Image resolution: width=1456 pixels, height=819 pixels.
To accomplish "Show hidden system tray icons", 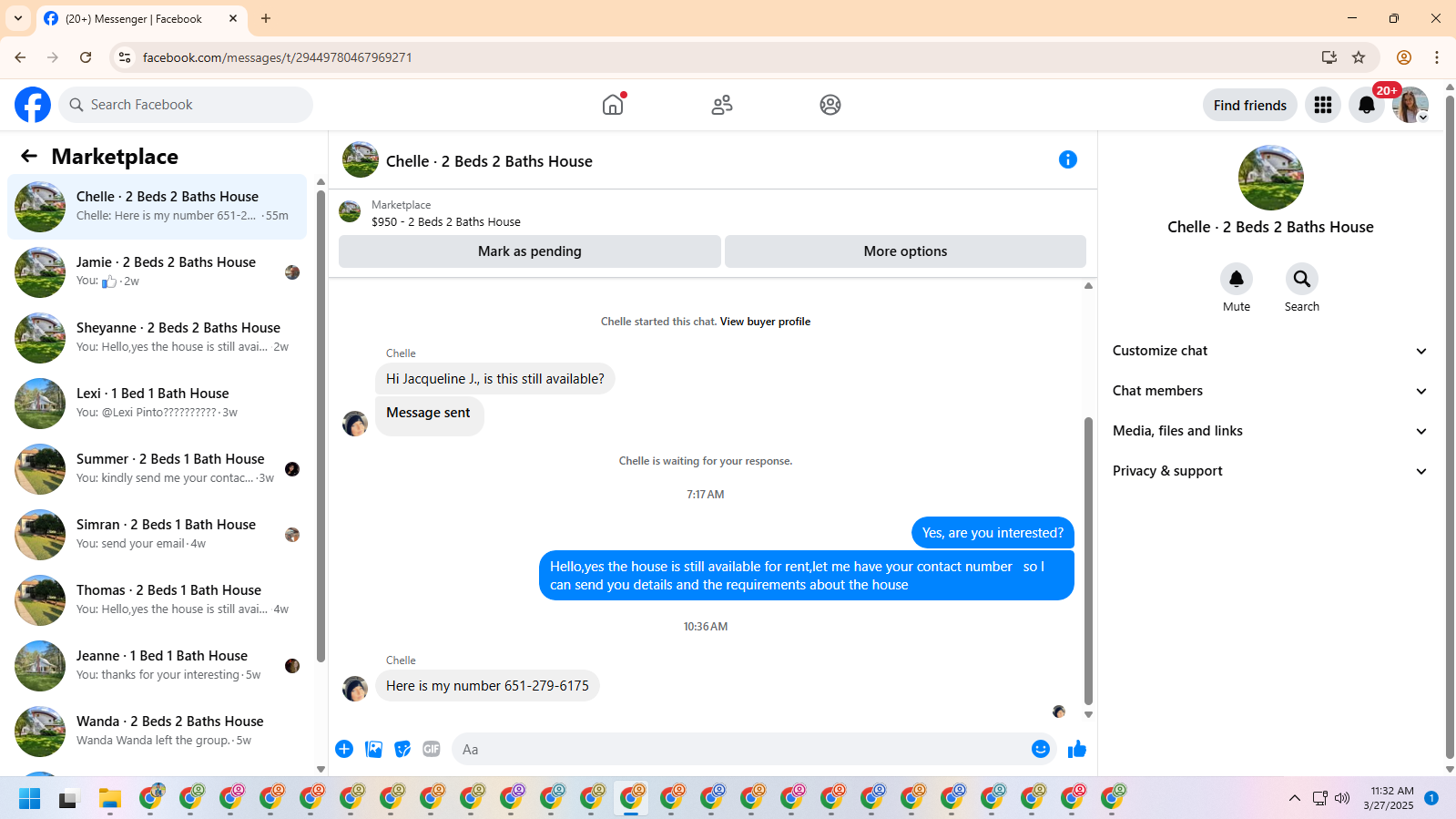I will (1294, 799).
